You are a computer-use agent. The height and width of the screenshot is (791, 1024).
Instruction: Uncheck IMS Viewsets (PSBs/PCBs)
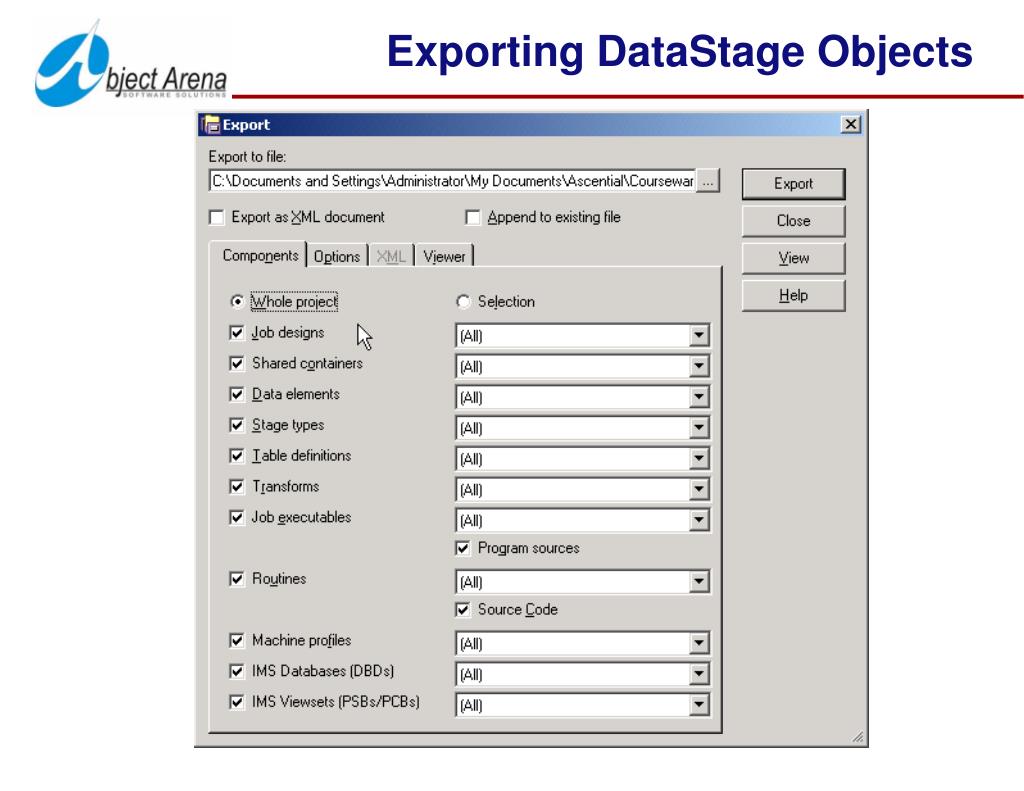click(x=237, y=702)
